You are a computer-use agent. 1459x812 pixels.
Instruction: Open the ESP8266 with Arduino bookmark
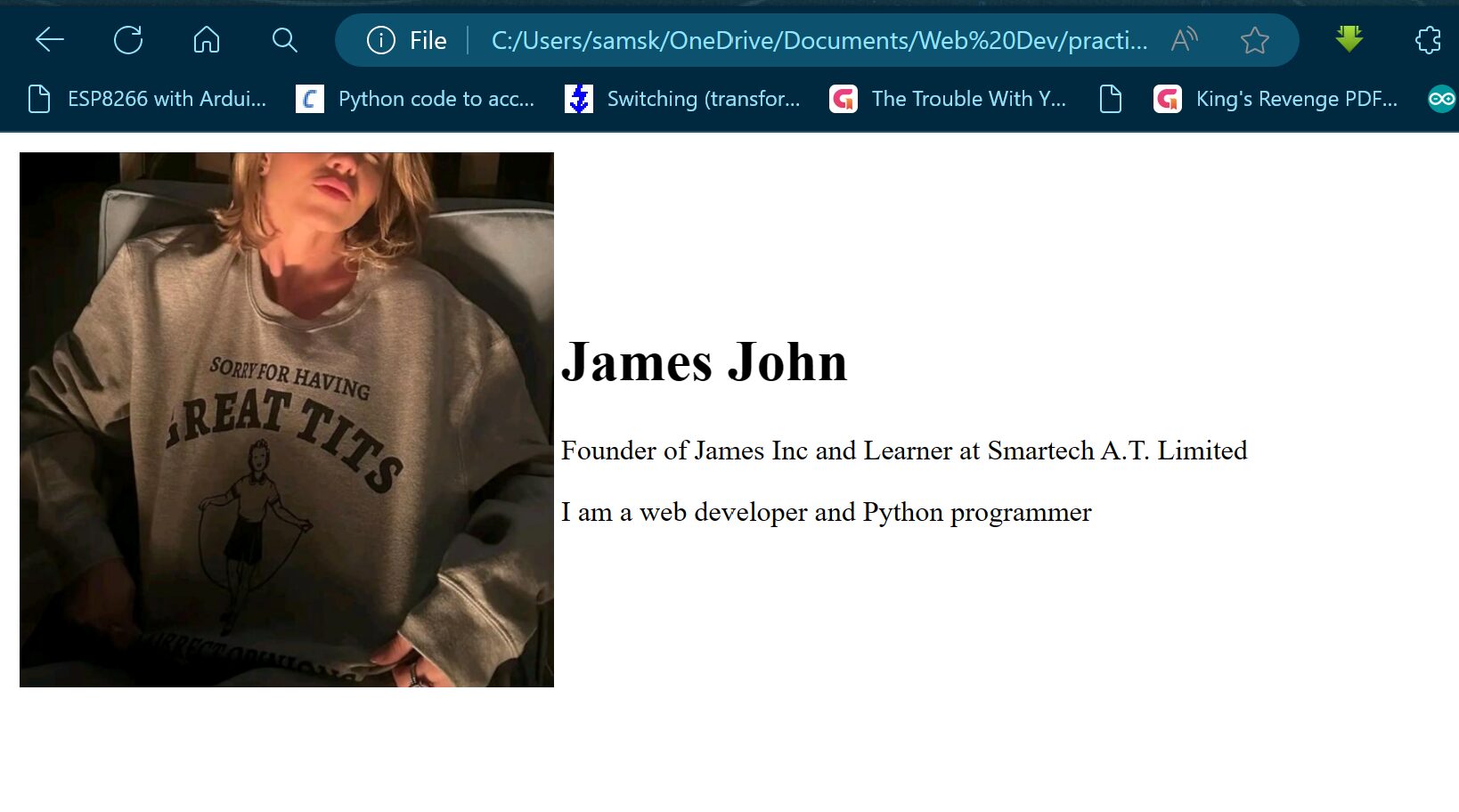[167, 99]
